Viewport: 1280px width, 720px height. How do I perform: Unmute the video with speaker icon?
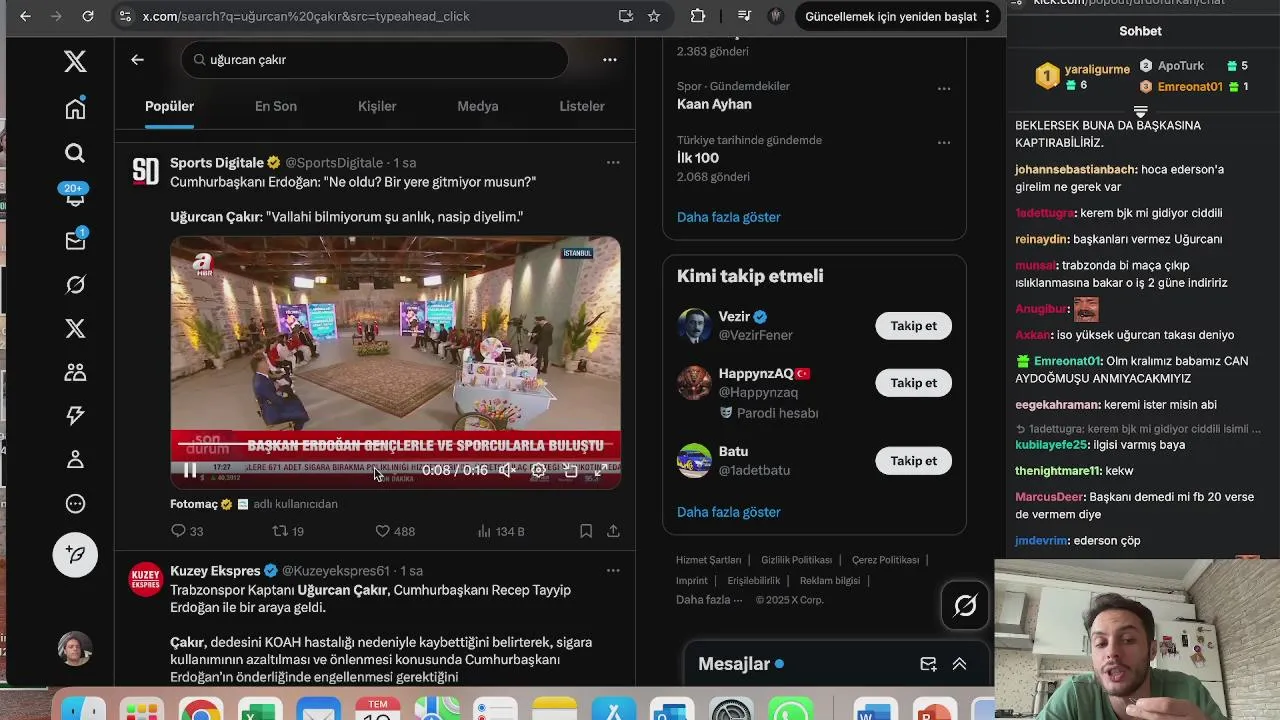click(507, 470)
